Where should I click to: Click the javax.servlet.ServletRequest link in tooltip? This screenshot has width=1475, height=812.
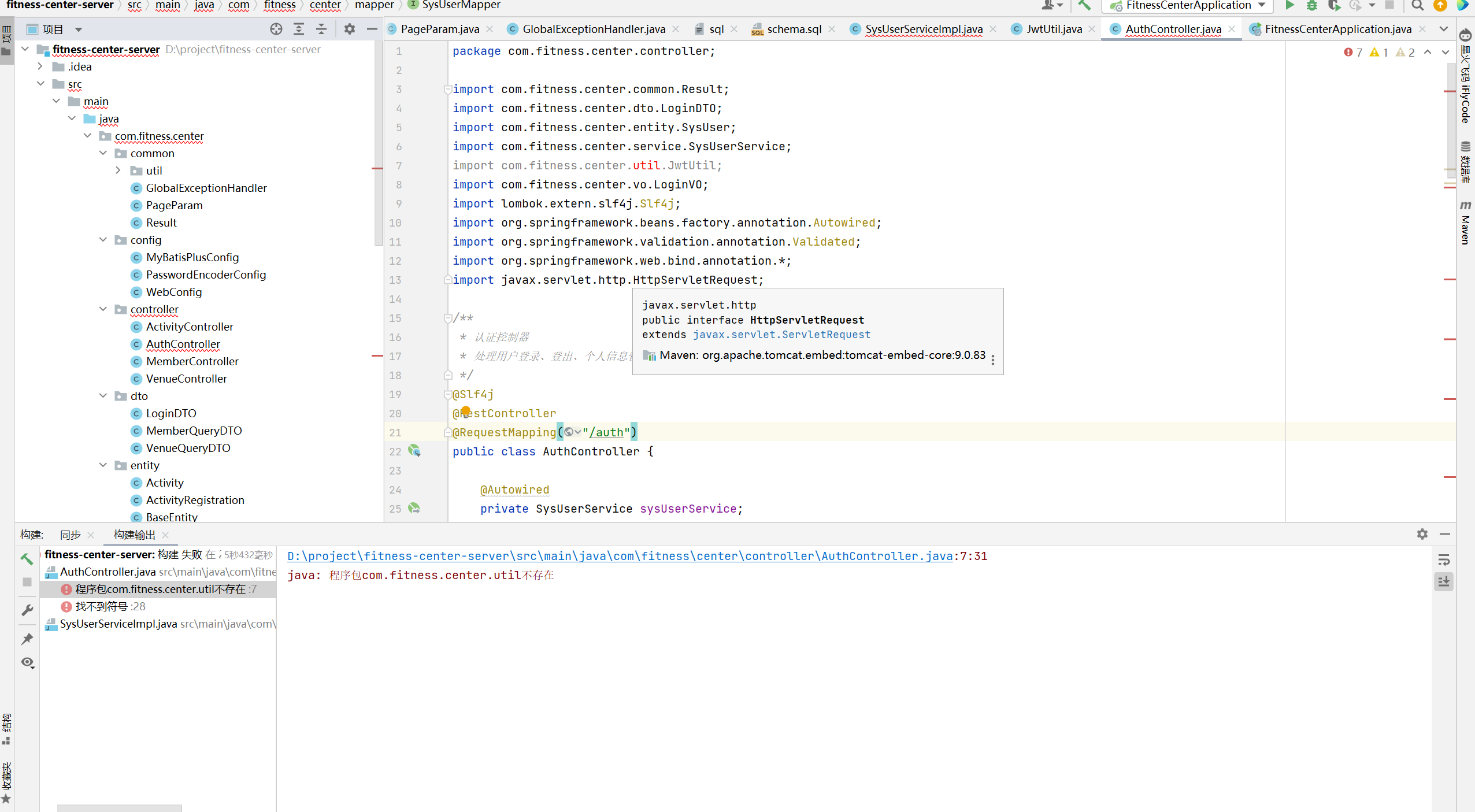pyautogui.click(x=781, y=335)
